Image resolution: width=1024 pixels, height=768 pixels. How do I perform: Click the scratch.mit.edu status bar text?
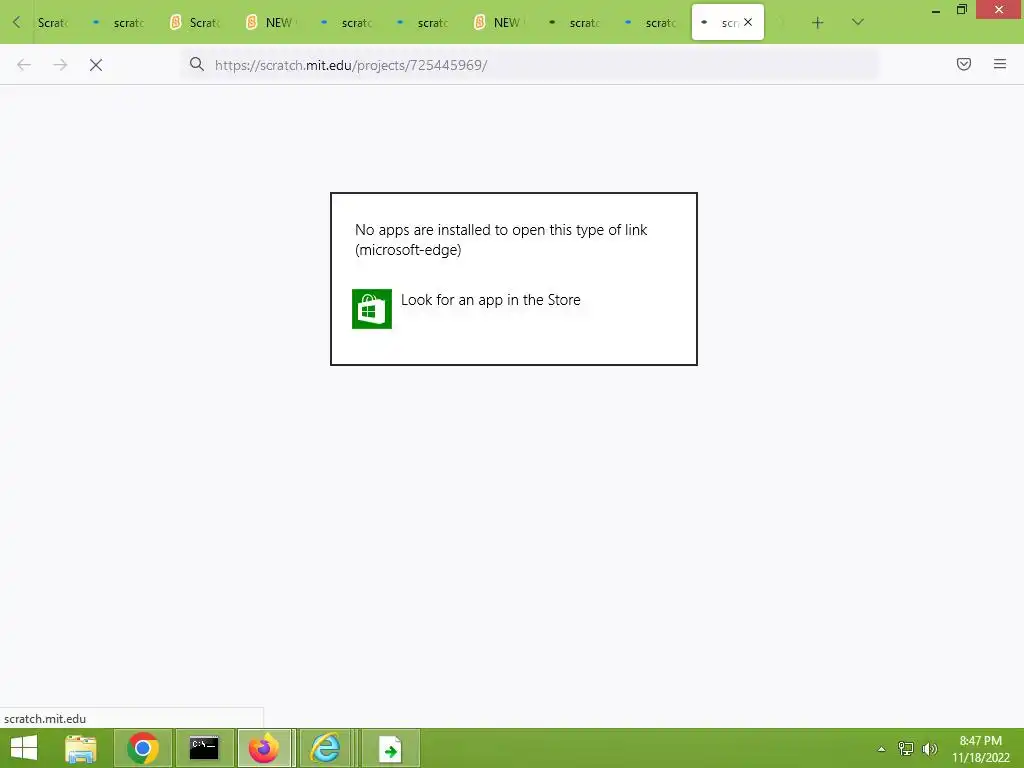(x=45, y=718)
